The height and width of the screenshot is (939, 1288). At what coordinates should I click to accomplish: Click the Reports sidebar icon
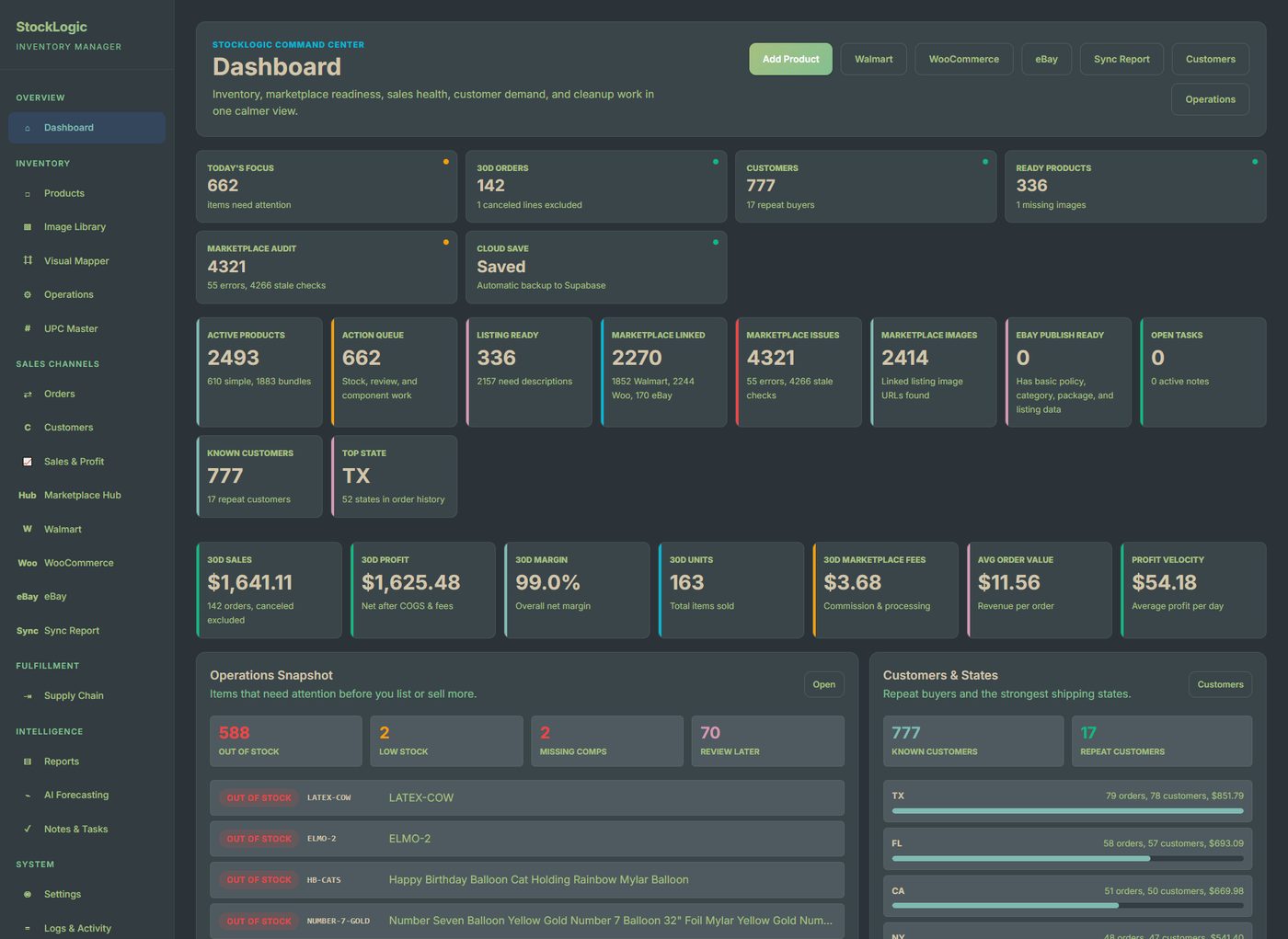(x=28, y=762)
